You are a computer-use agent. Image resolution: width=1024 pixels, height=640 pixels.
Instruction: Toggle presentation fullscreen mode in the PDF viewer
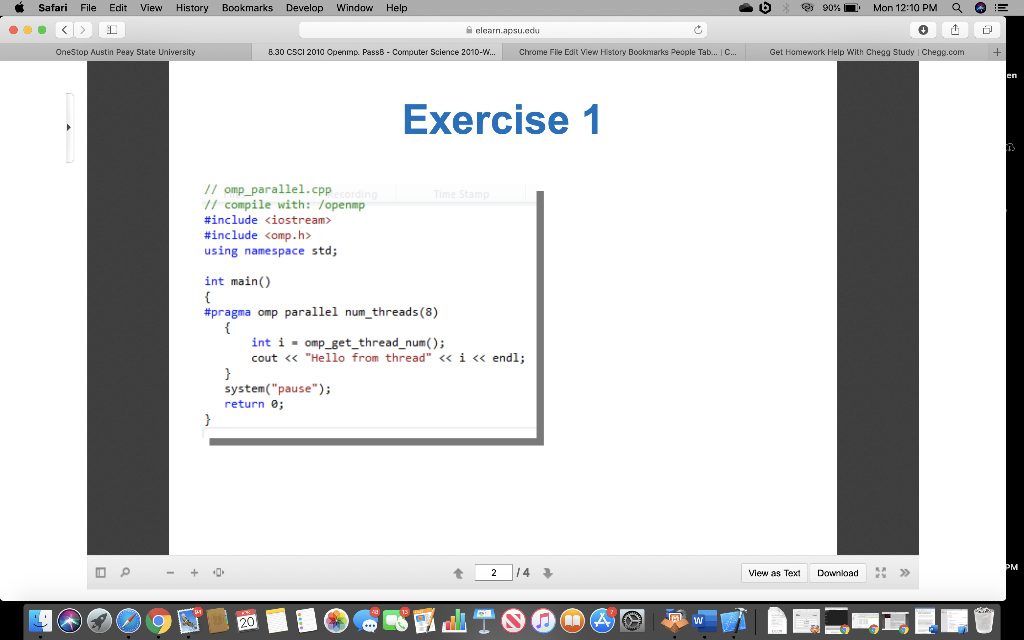tap(881, 572)
